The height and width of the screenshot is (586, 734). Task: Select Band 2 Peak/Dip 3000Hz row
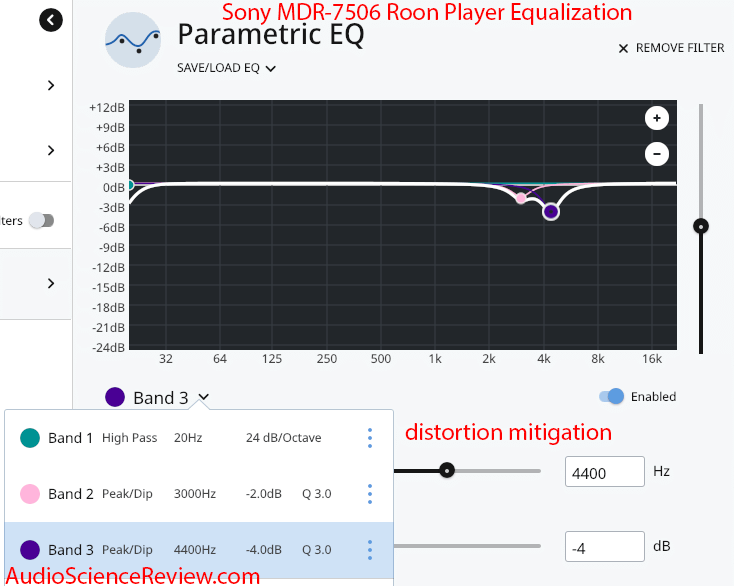[x=199, y=494]
